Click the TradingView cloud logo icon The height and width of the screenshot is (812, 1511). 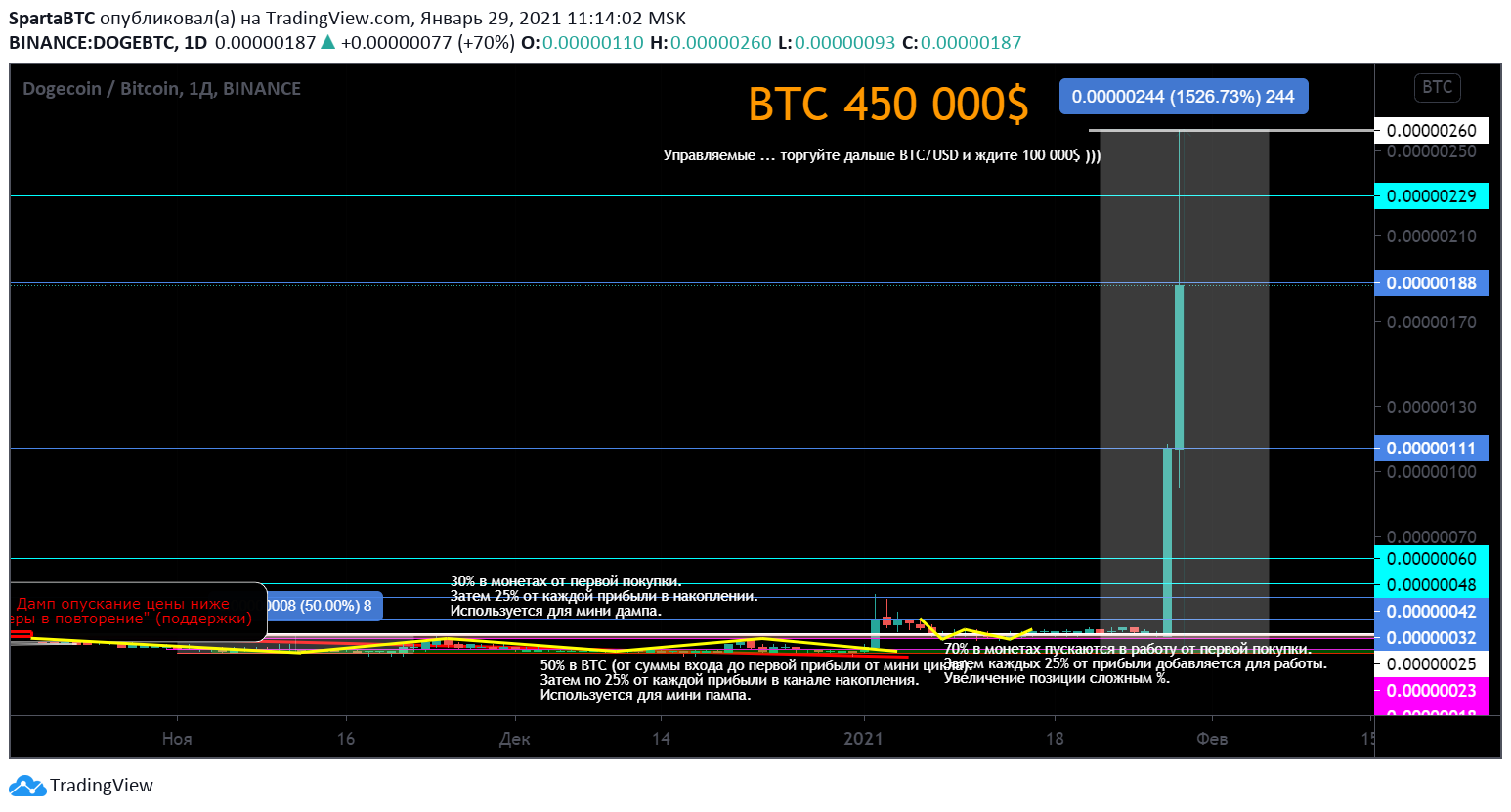click(27, 786)
